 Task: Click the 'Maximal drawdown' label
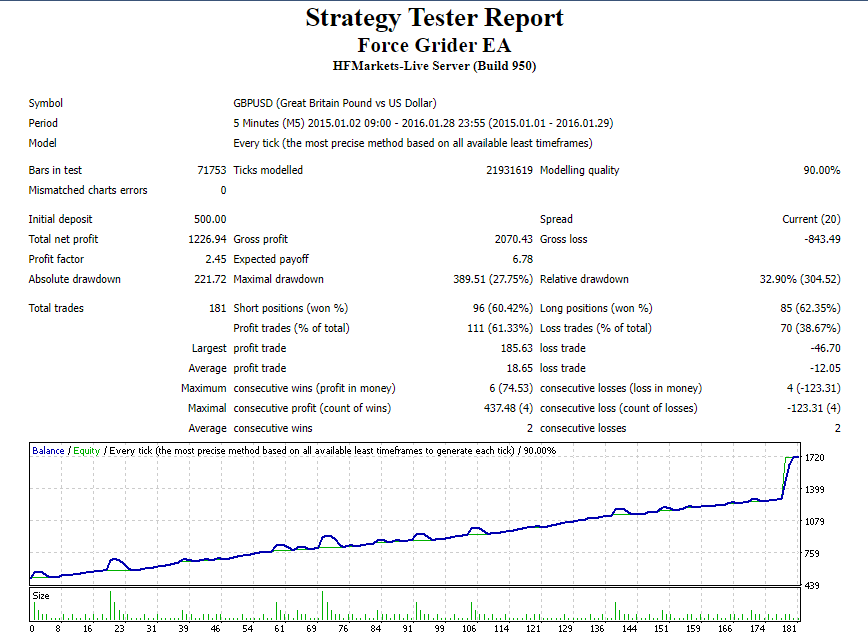278,280
